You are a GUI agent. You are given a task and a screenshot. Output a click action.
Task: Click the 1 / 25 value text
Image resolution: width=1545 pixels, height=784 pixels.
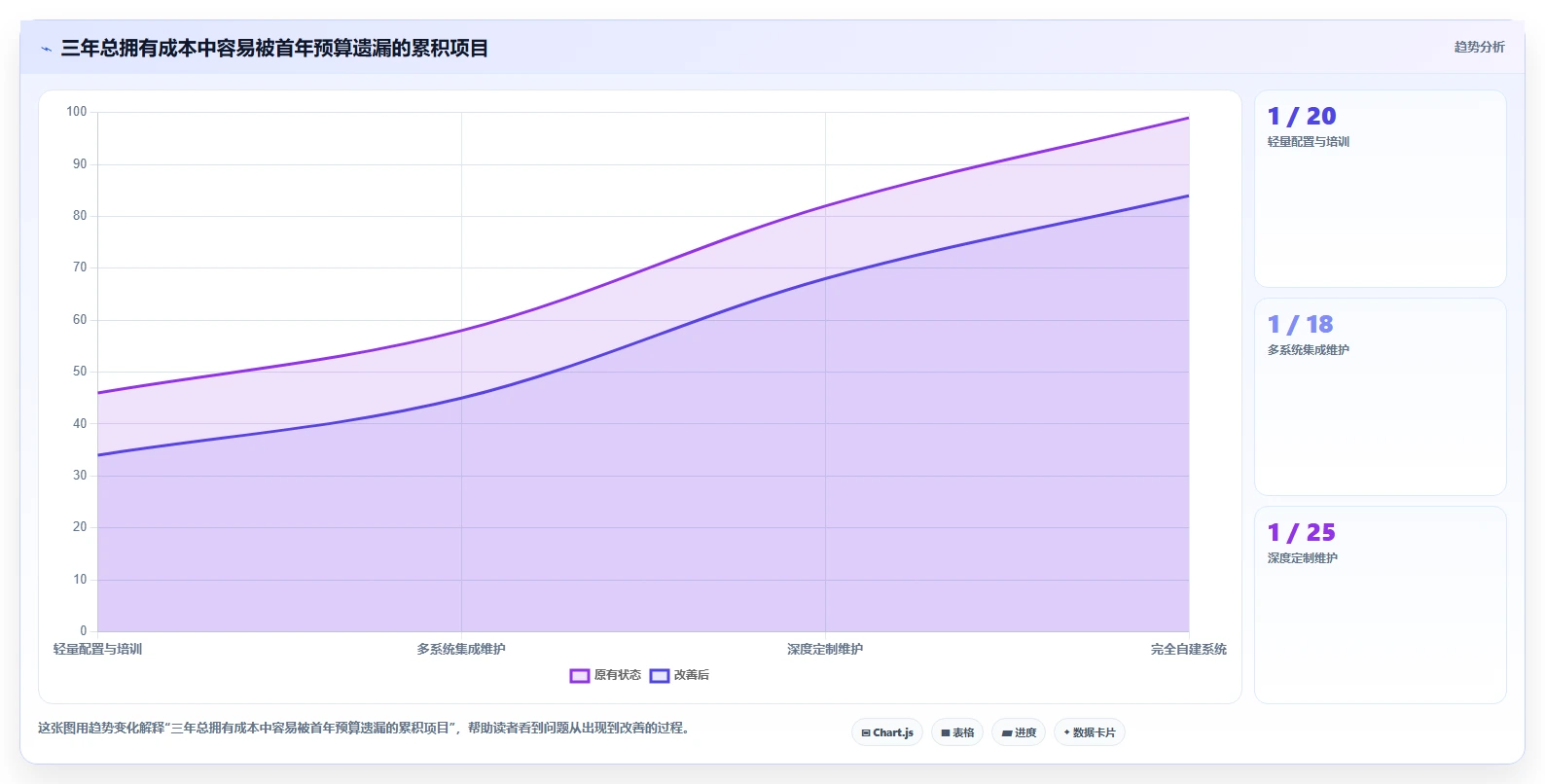pos(1302,533)
